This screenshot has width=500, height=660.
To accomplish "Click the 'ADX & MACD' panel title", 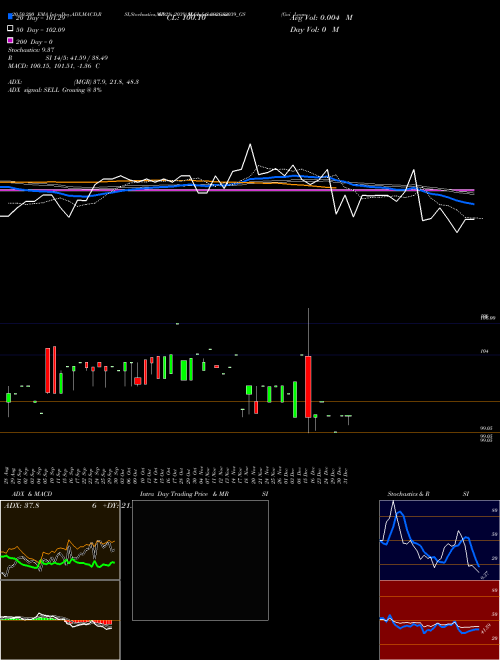I will pyautogui.click(x=32, y=494).
